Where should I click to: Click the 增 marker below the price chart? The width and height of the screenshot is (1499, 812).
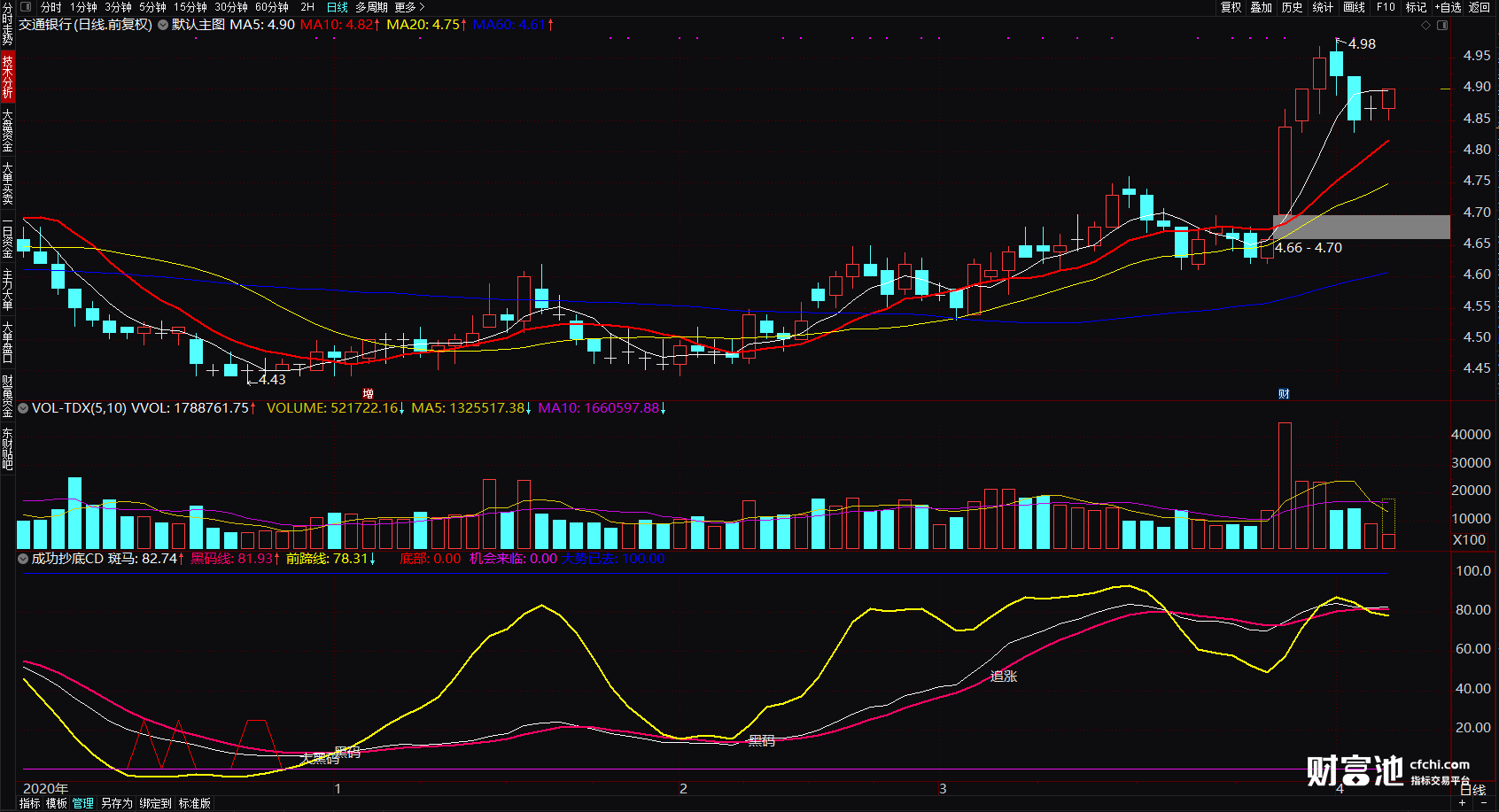[368, 394]
